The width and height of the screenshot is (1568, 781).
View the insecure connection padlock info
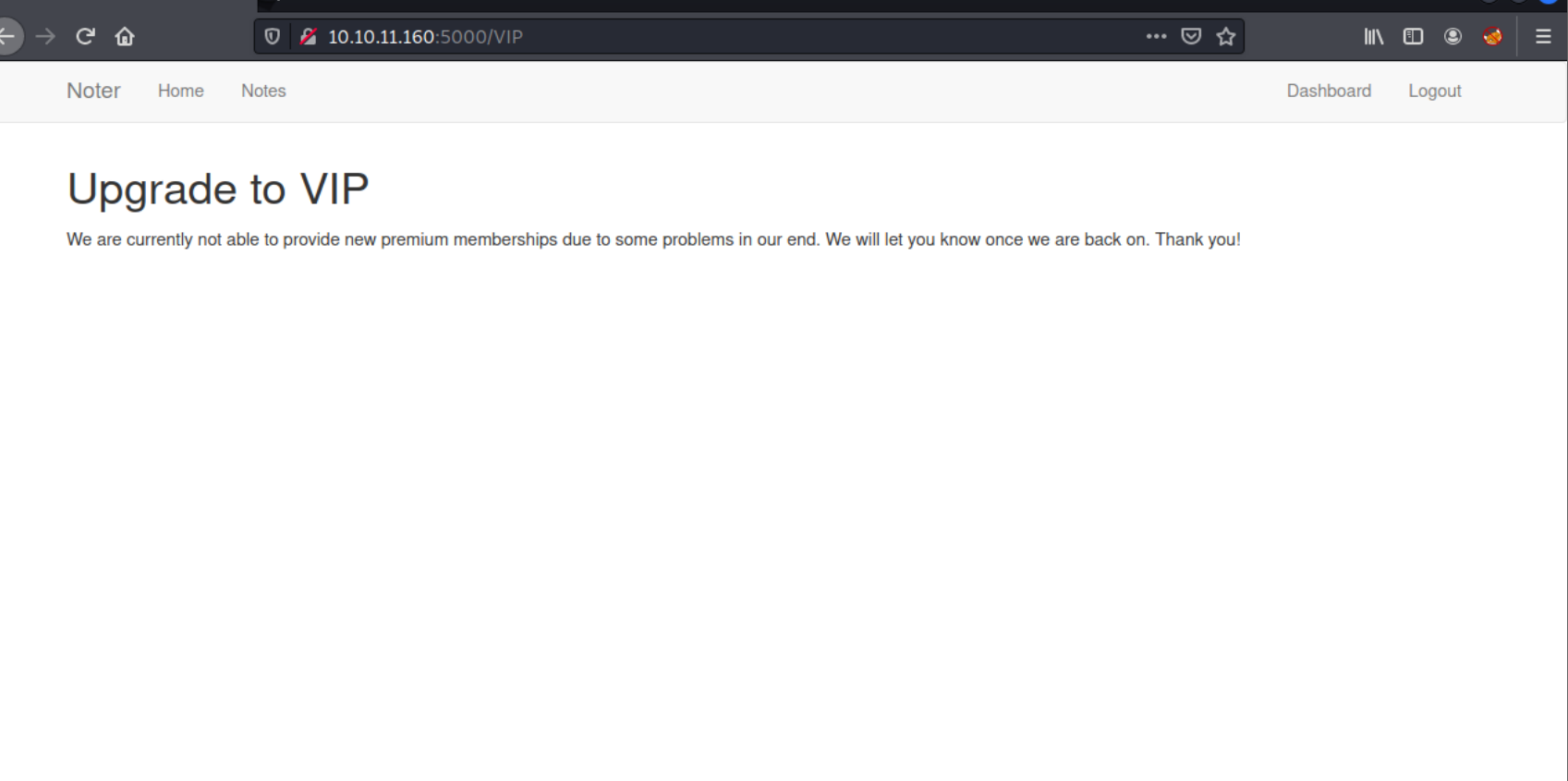[x=308, y=37]
